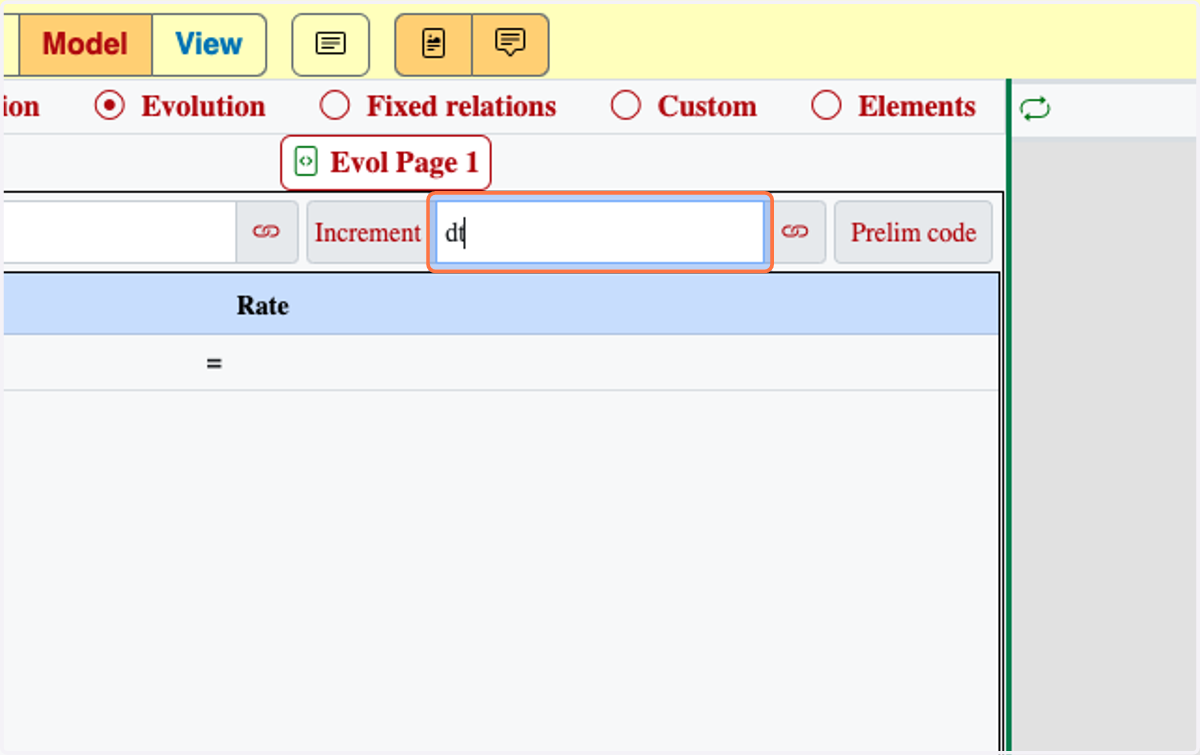Click the input field left of link icon

point(118,232)
